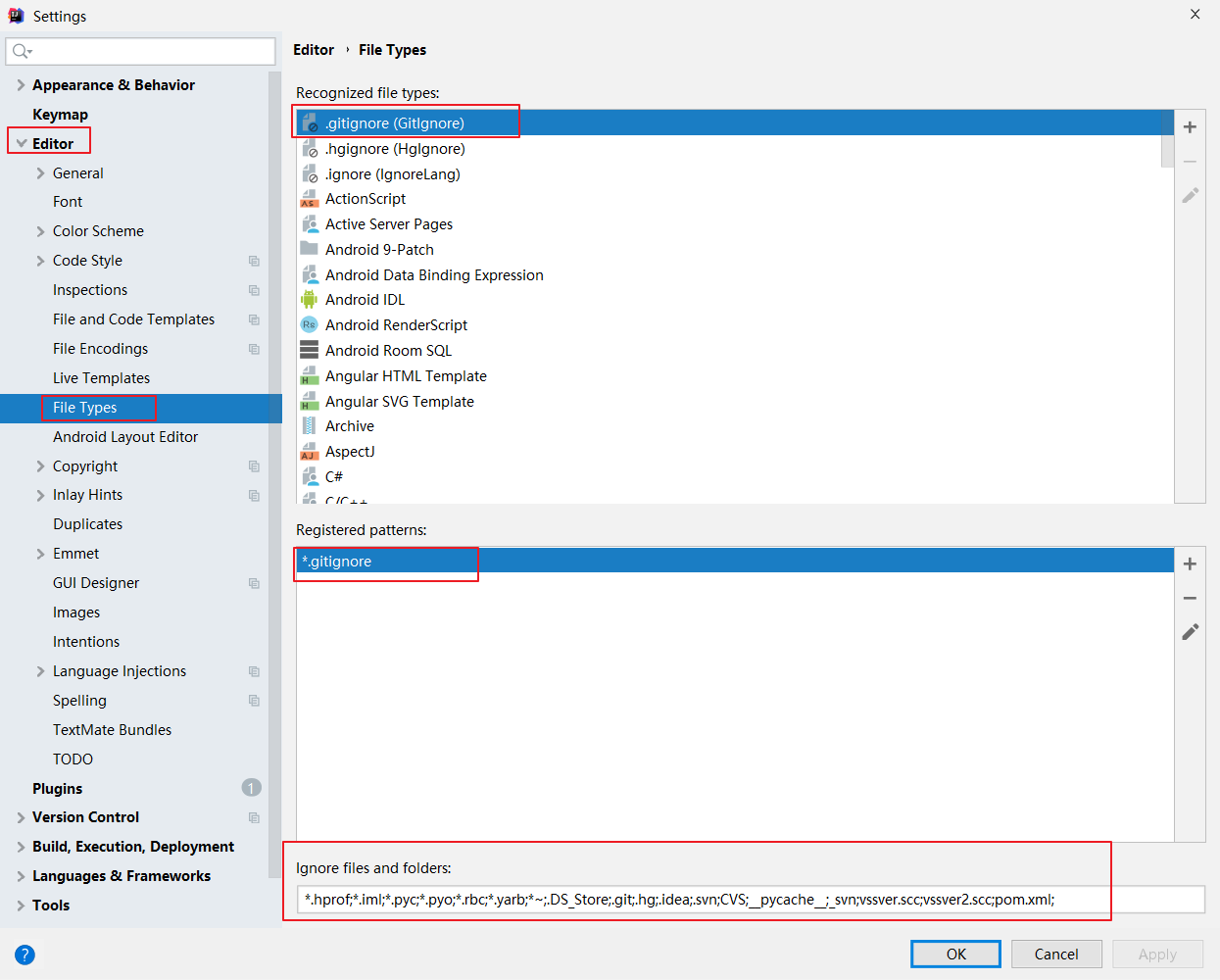Image resolution: width=1220 pixels, height=980 pixels.
Task: Click the copy icon beside Inspections
Action: click(254, 290)
